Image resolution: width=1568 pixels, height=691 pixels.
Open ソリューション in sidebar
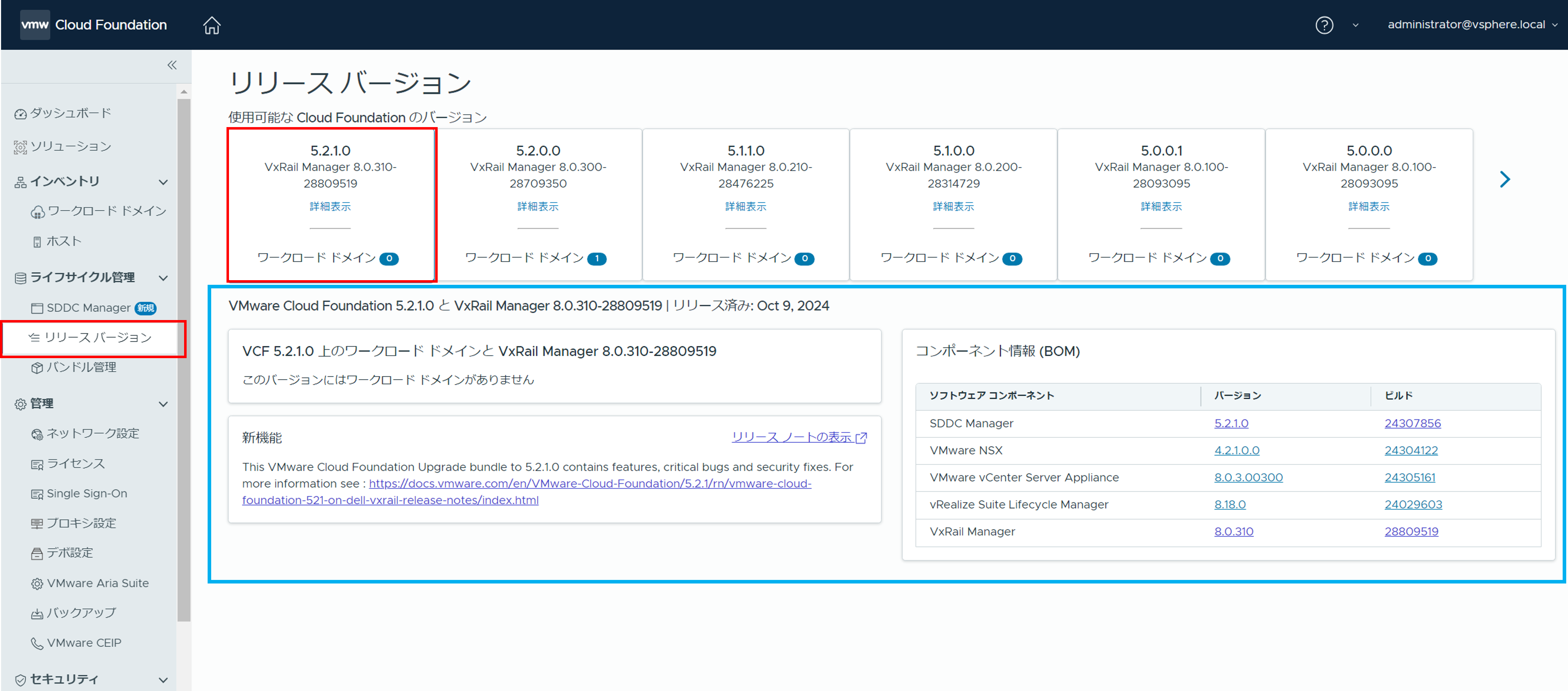(63, 147)
